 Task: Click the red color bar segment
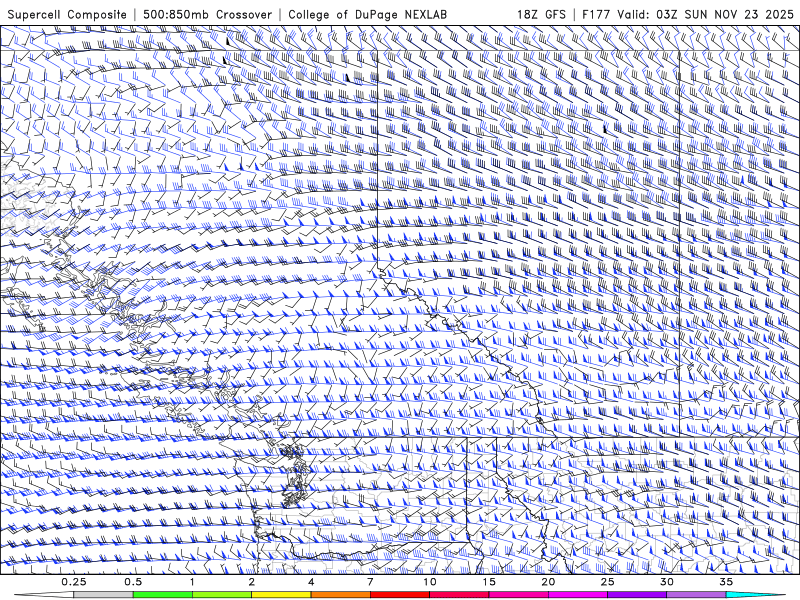click(400, 595)
